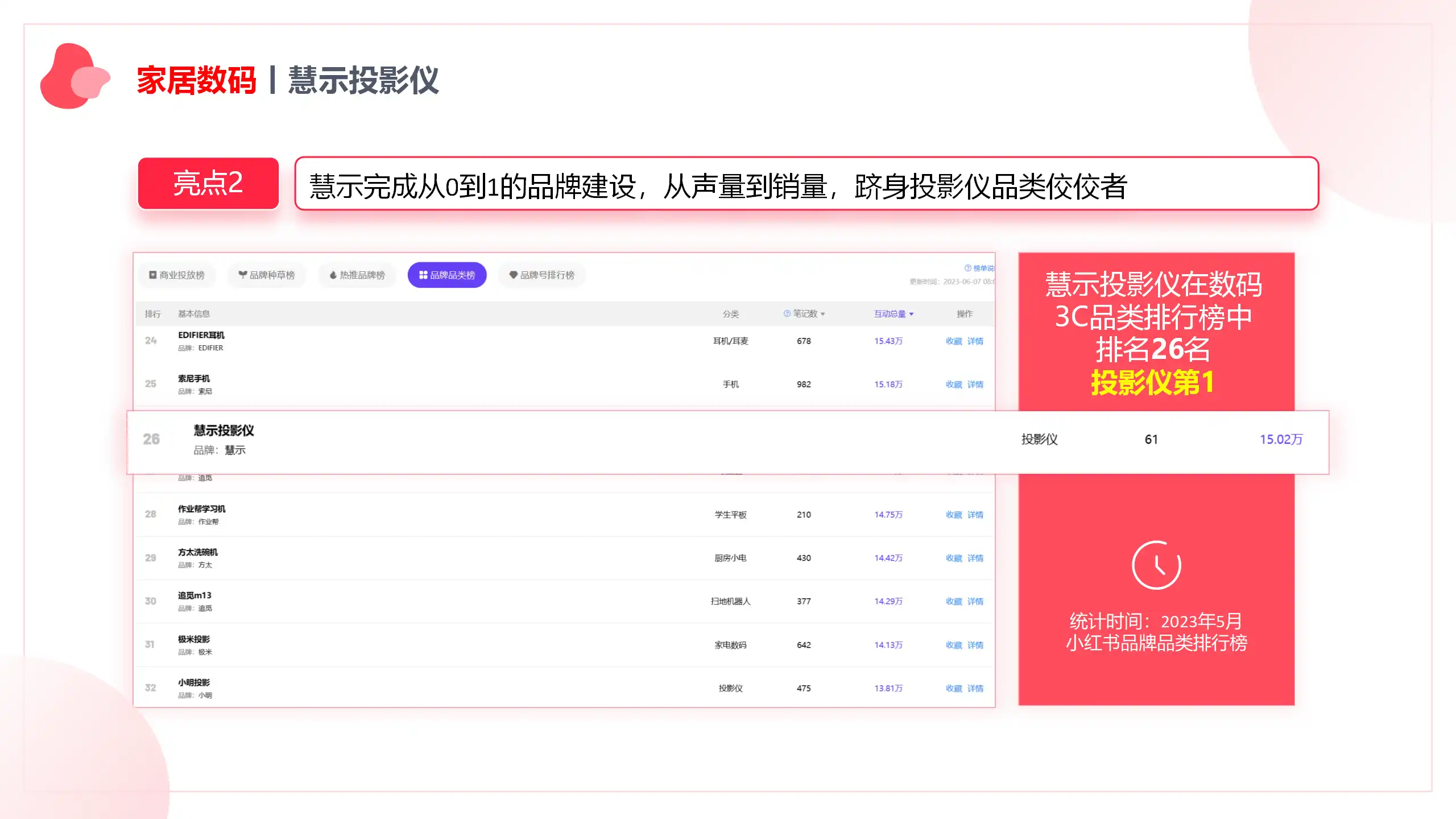Click the 耳机/耳麦 category cell

click(x=731, y=341)
